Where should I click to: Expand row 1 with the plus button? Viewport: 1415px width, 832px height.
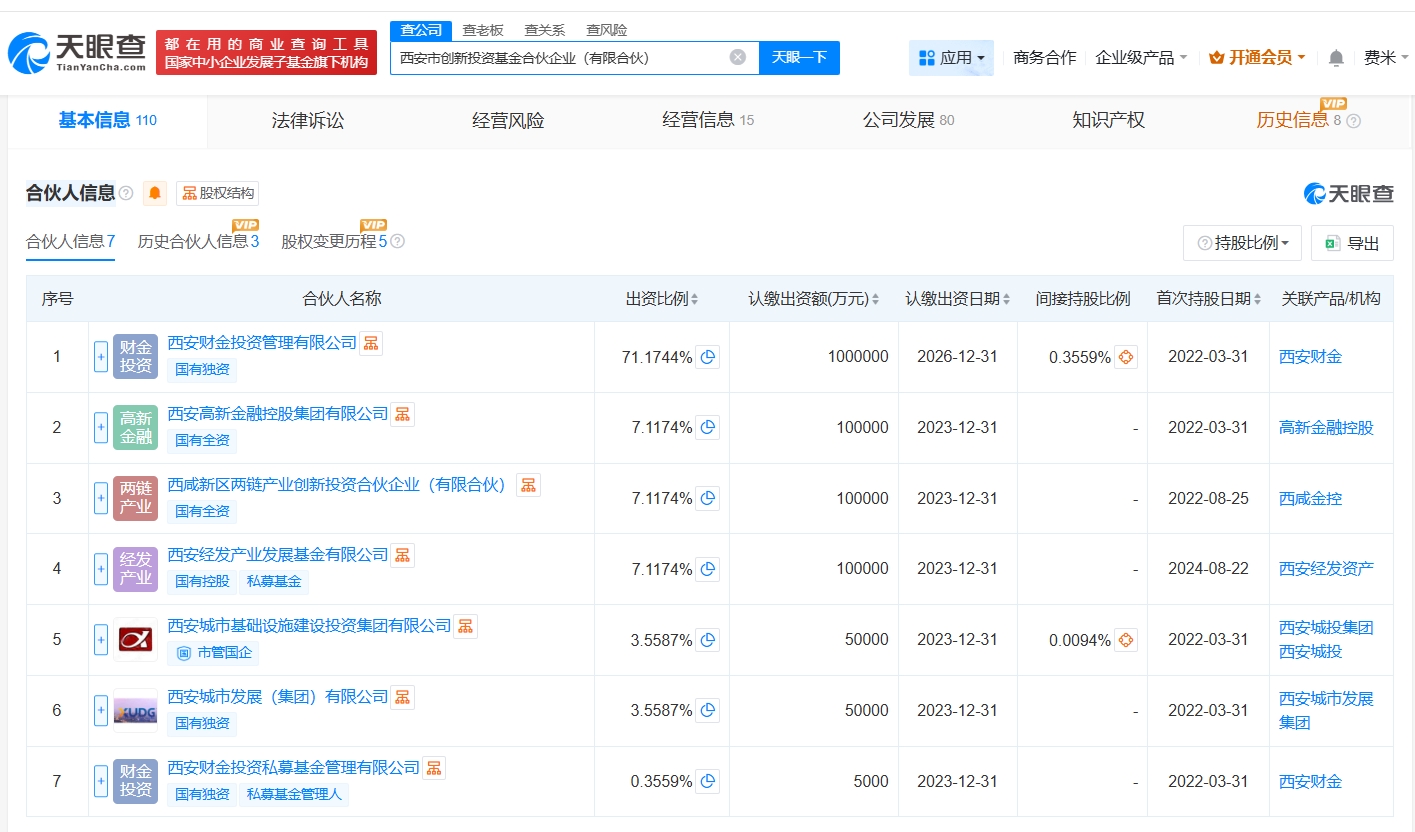(x=101, y=357)
